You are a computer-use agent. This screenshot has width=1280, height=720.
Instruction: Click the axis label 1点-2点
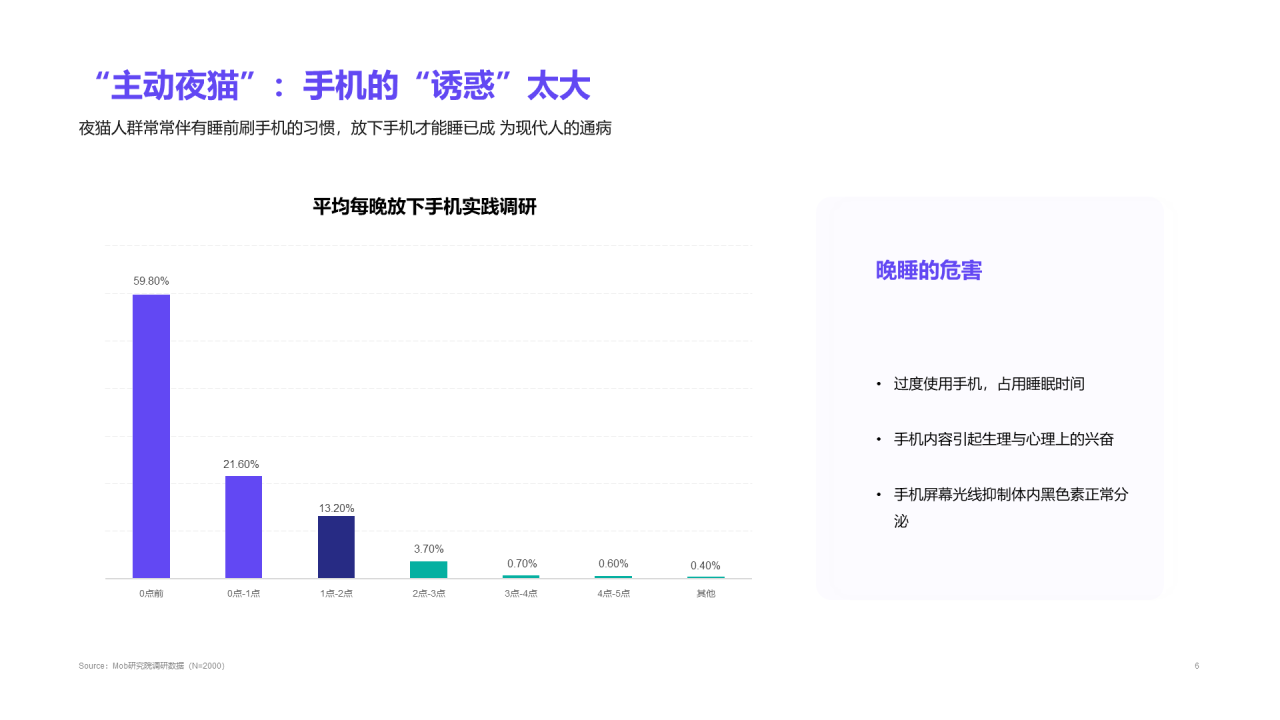(x=336, y=594)
